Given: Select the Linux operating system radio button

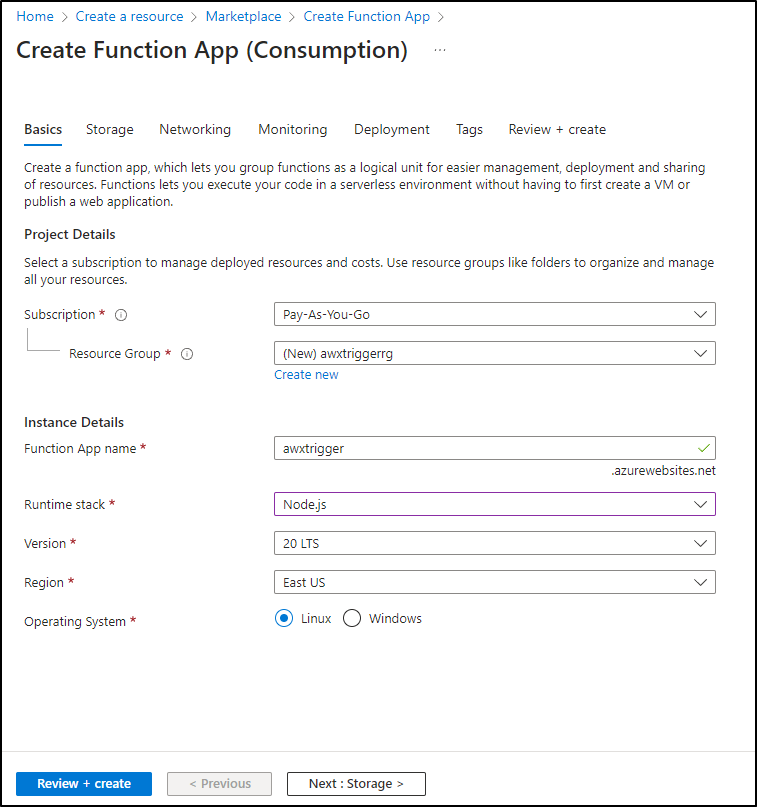Looking at the screenshot, I should coord(284,618).
